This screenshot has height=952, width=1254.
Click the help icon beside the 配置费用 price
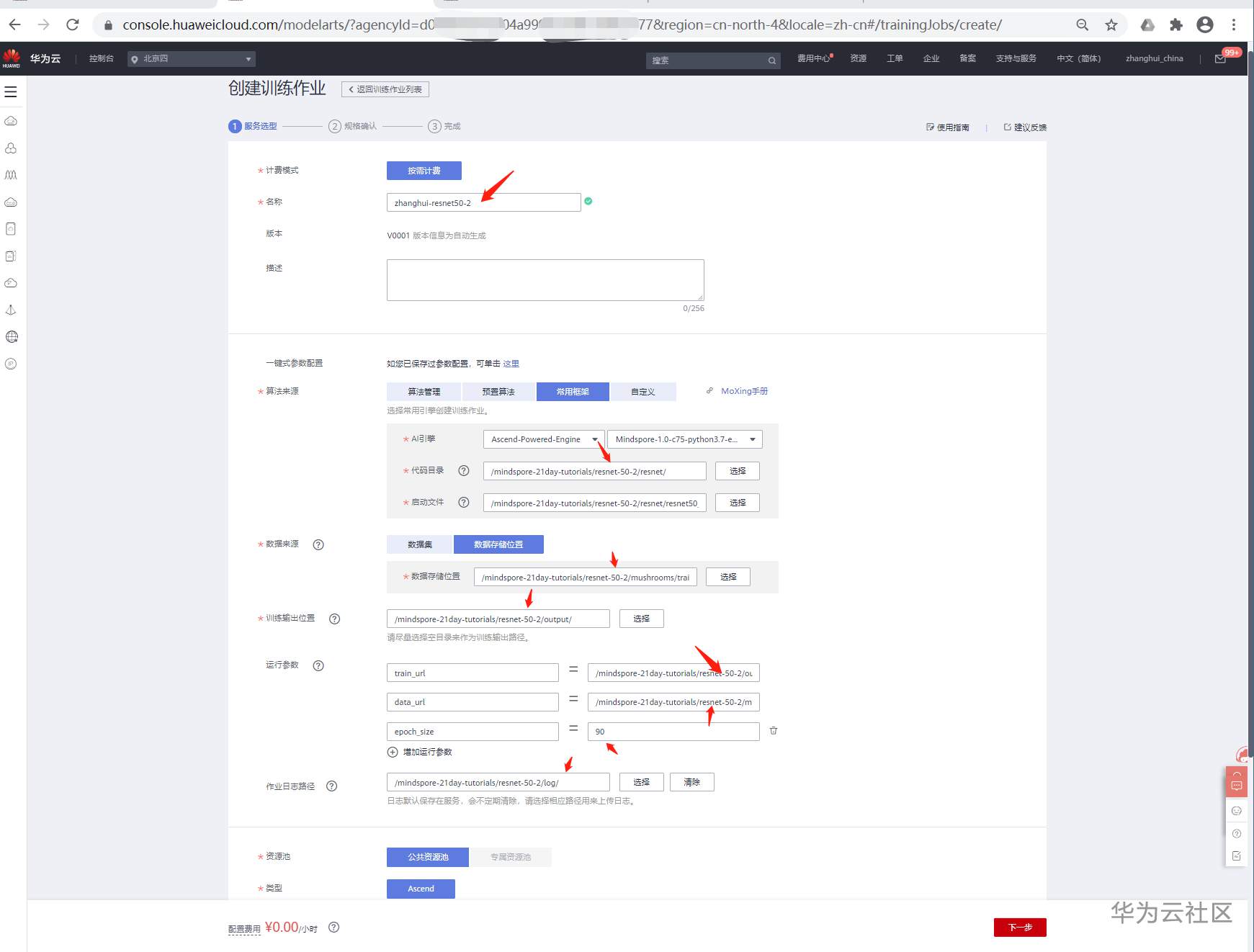333,928
